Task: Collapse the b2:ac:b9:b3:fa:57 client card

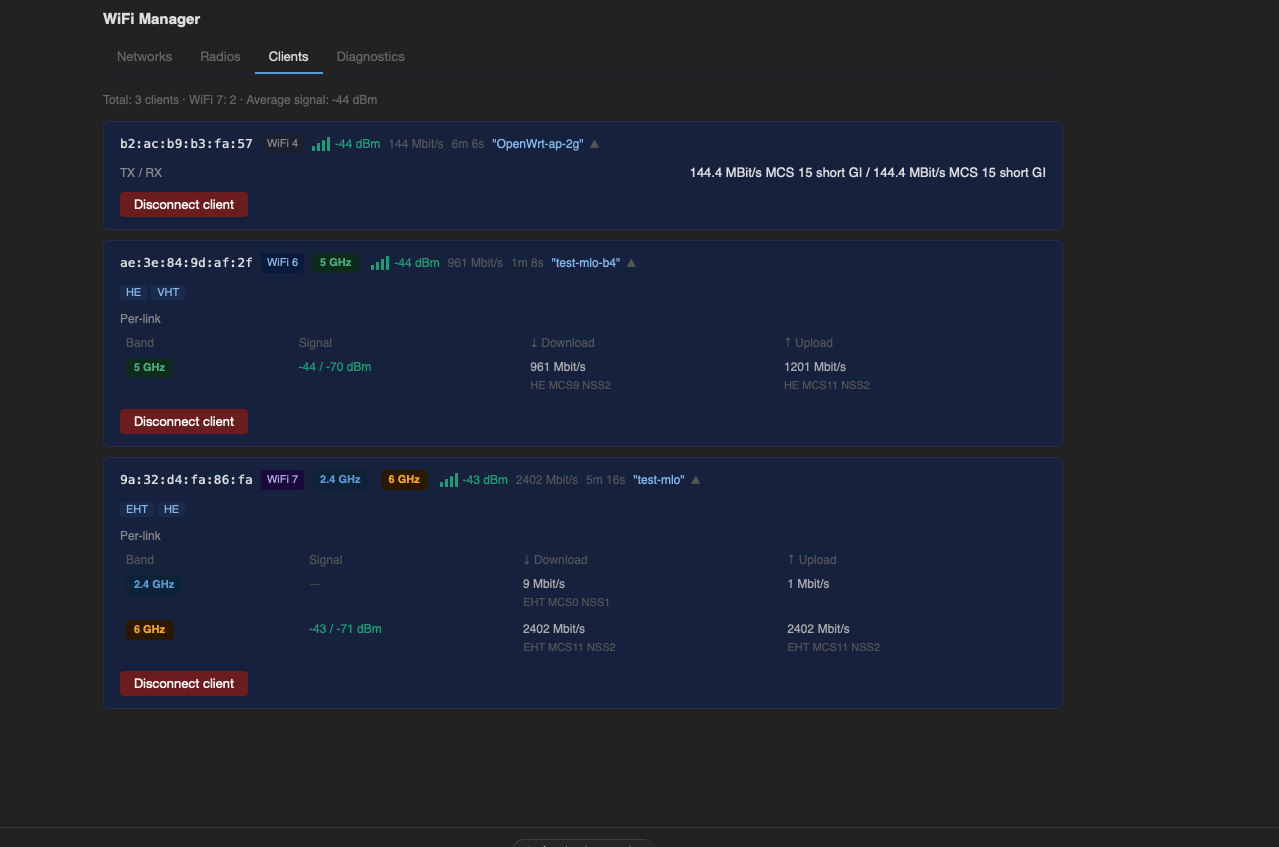Action: coord(595,144)
